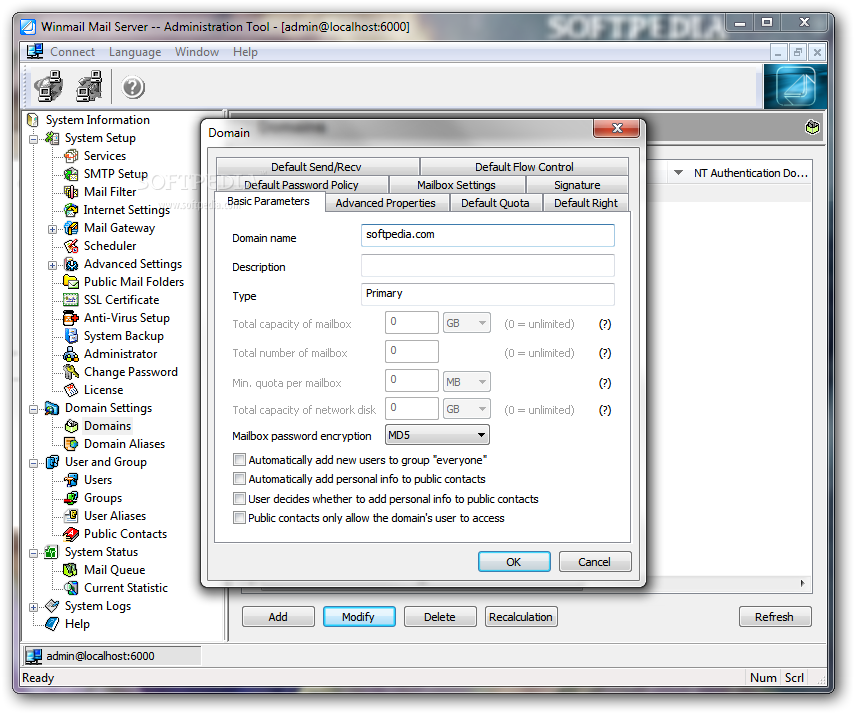Screen dimensions: 855x714
Task: Open Mailbox password encryption MD5 dropdown
Action: tap(437, 435)
